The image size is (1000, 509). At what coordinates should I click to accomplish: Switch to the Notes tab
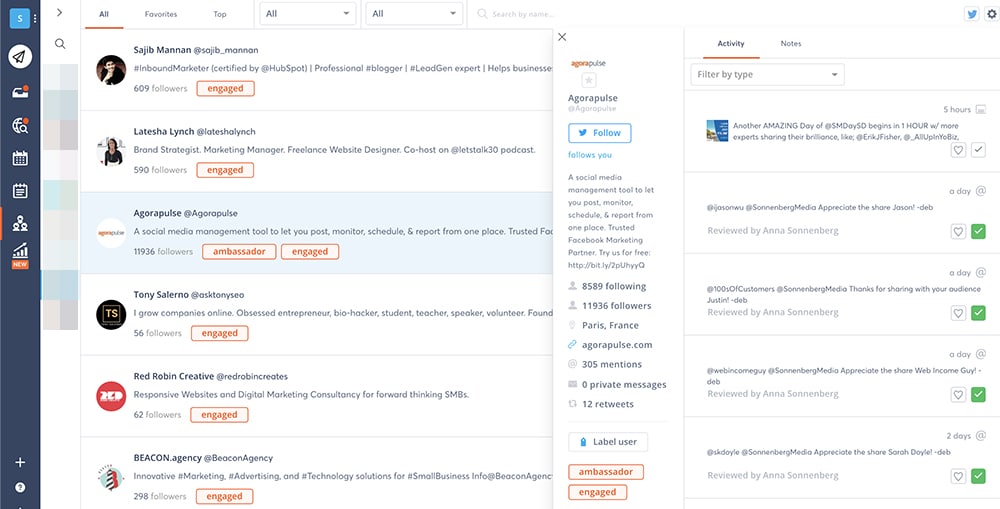point(790,44)
